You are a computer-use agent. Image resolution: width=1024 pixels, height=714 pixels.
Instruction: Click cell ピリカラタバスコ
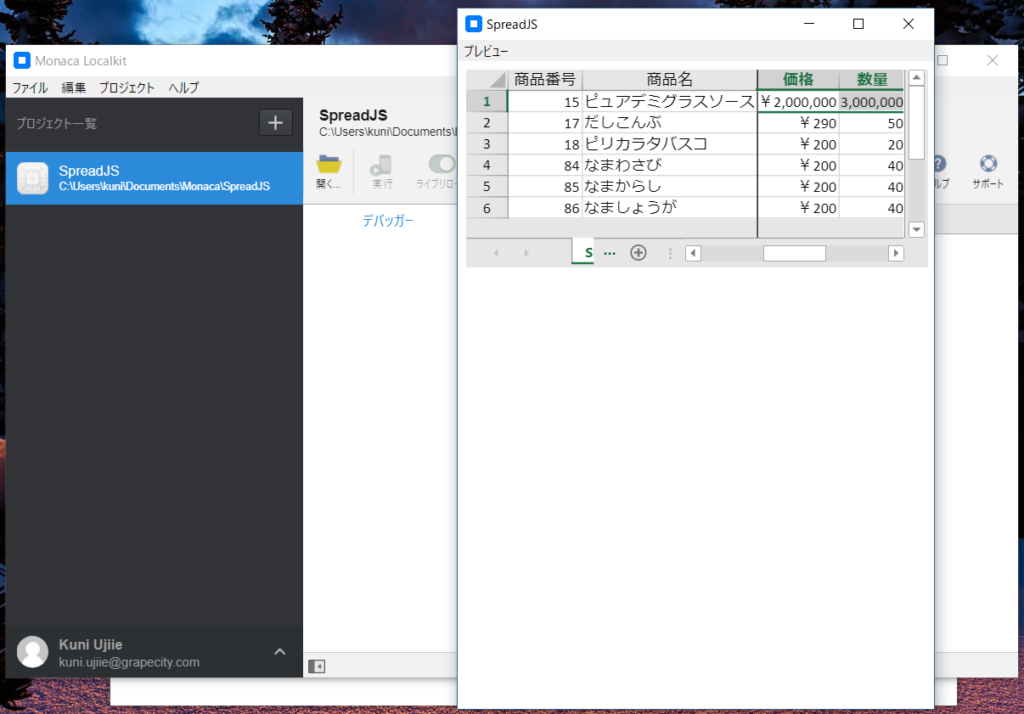click(x=669, y=144)
